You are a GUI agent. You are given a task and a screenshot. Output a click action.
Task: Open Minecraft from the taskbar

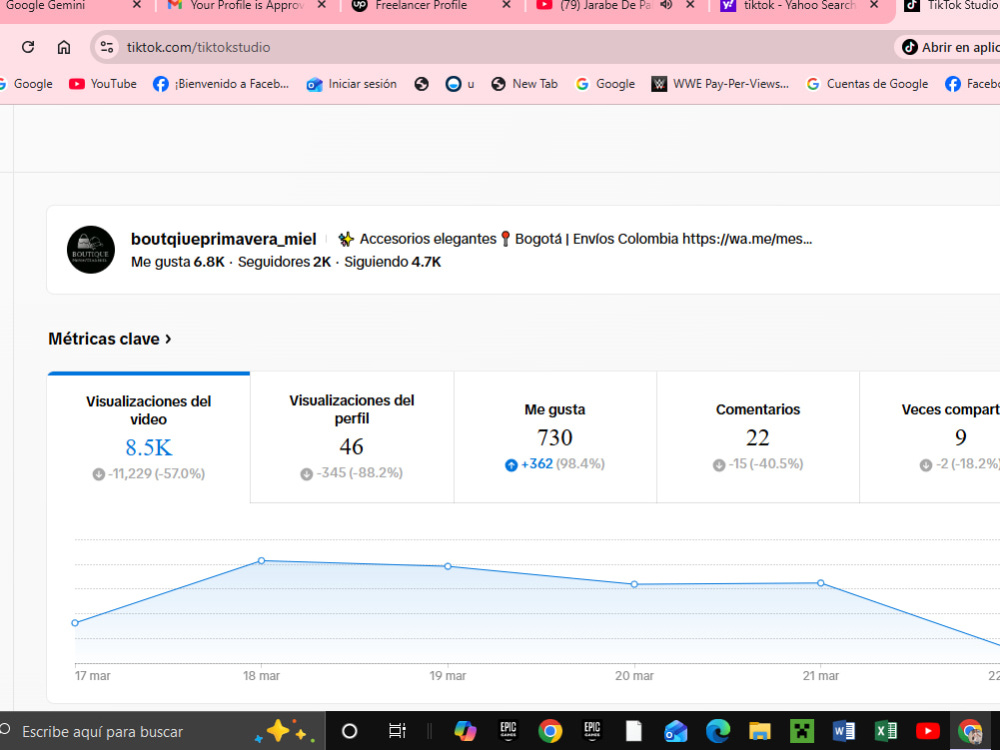coord(802,732)
